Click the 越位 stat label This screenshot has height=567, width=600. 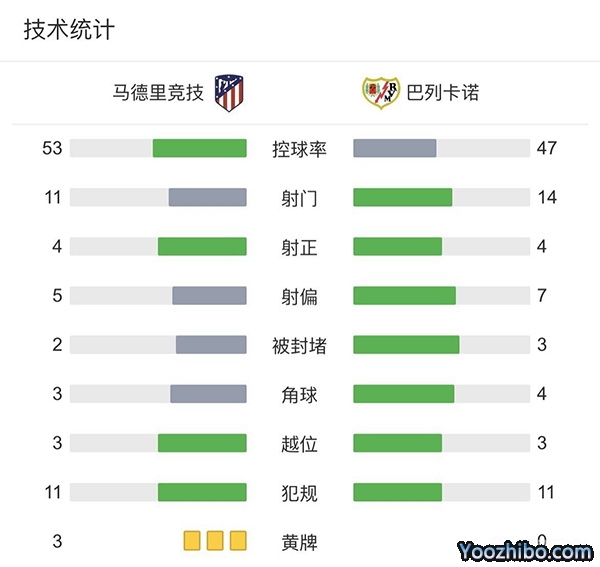[x=299, y=443]
